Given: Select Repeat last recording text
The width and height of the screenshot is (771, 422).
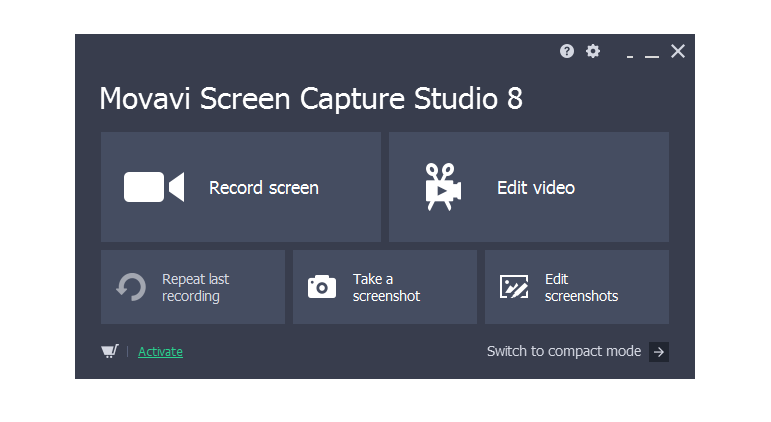Looking at the screenshot, I should (196, 288).
